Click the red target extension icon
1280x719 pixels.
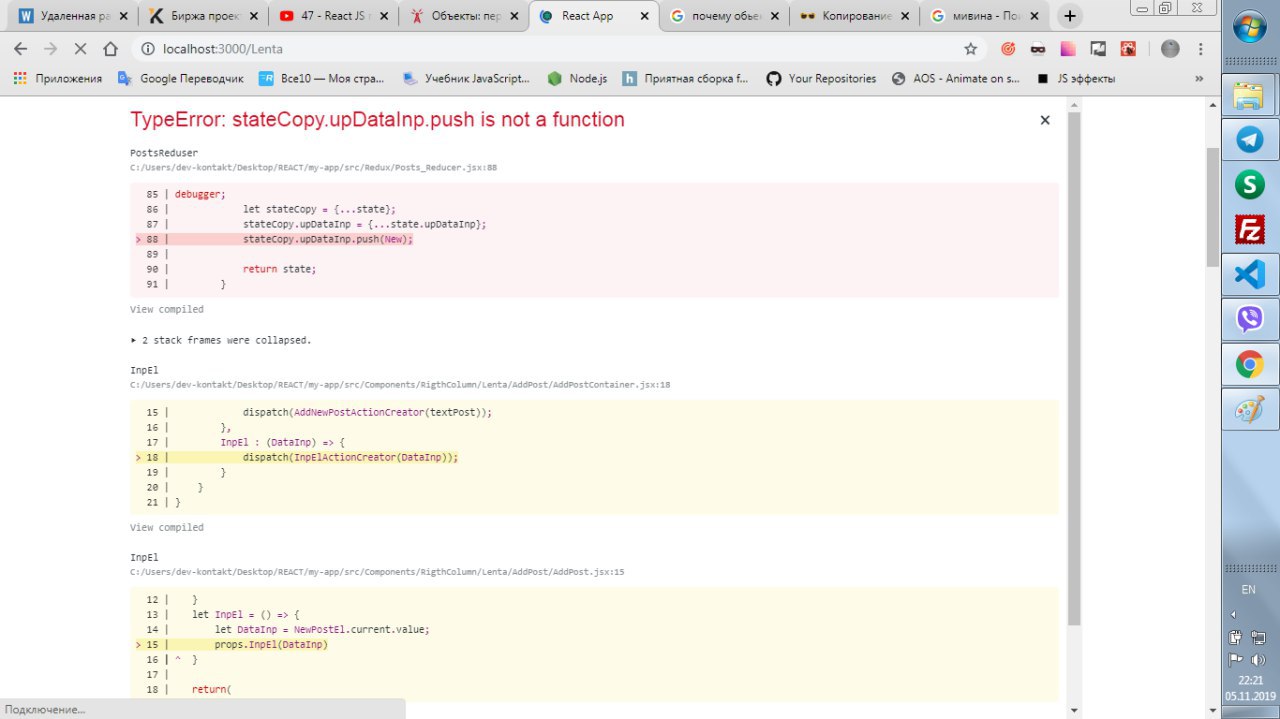[x=1008, y=49]
